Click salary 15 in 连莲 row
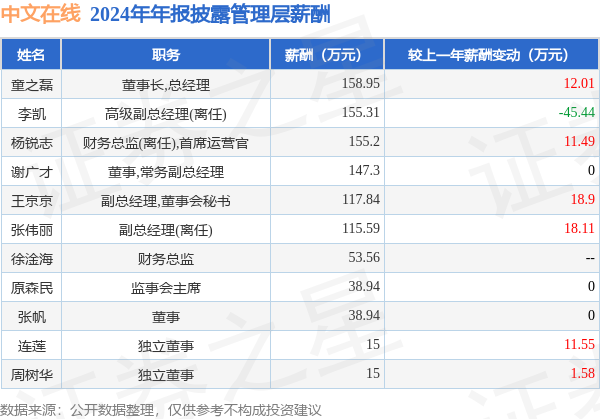This screenshot has width=600, height=419. pos(373,344)
